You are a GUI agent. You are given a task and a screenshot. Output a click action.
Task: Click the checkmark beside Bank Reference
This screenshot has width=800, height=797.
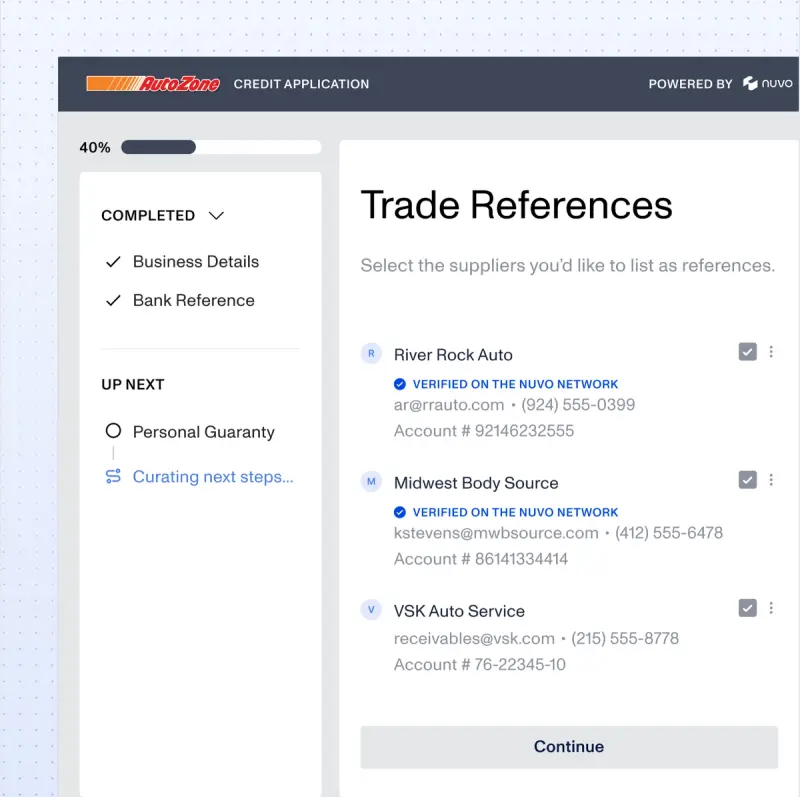click(x=113, y=301)
